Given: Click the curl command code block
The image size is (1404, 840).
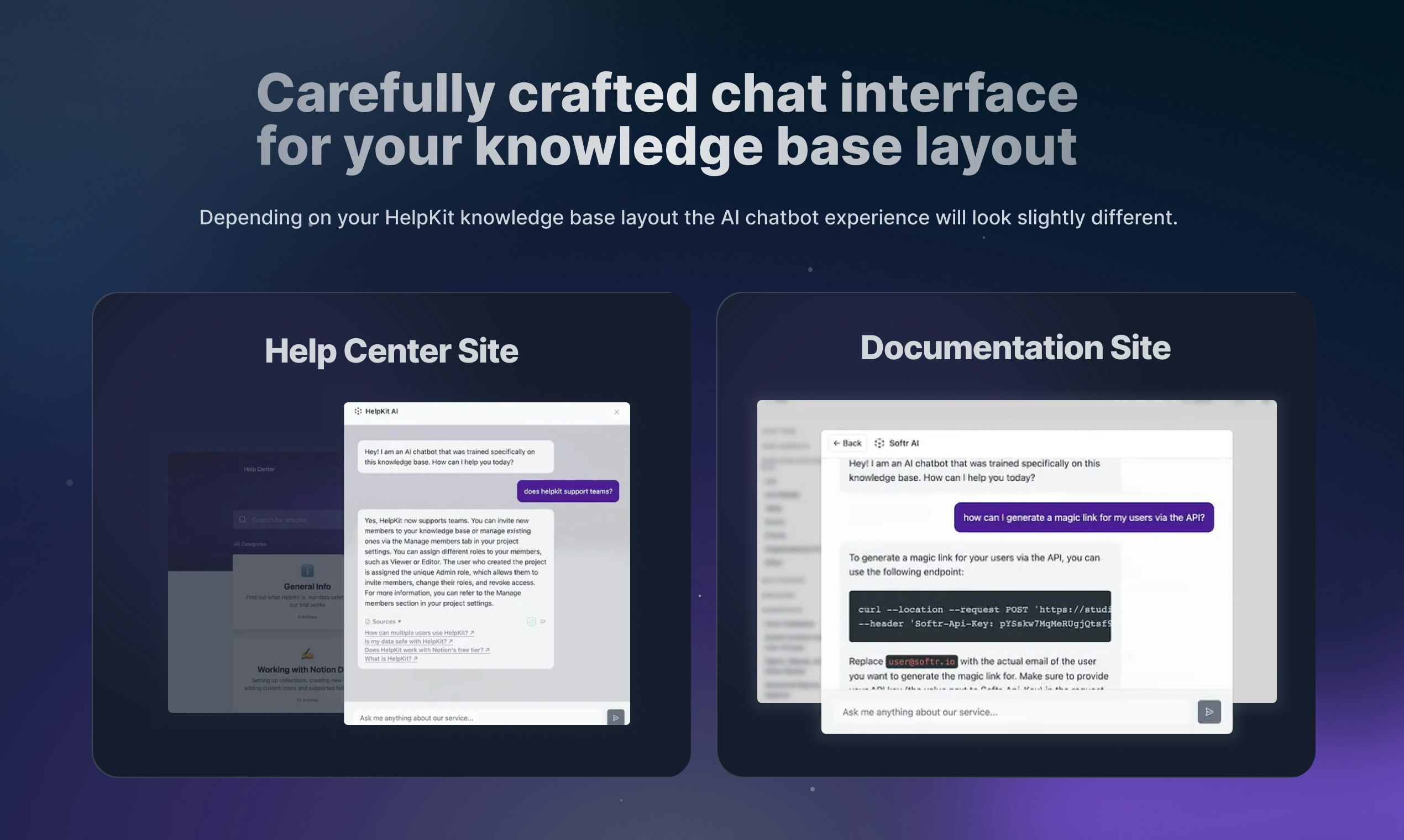Looking at the screenshot, I should [979, 616].
